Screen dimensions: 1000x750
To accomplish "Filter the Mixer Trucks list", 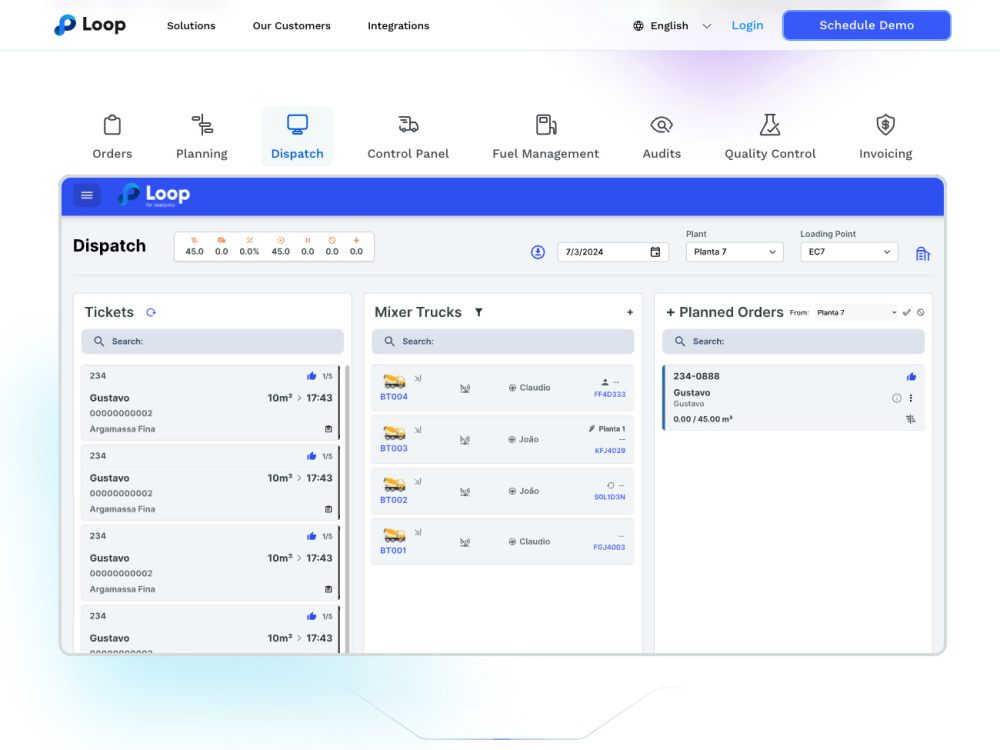I will 478,312.
